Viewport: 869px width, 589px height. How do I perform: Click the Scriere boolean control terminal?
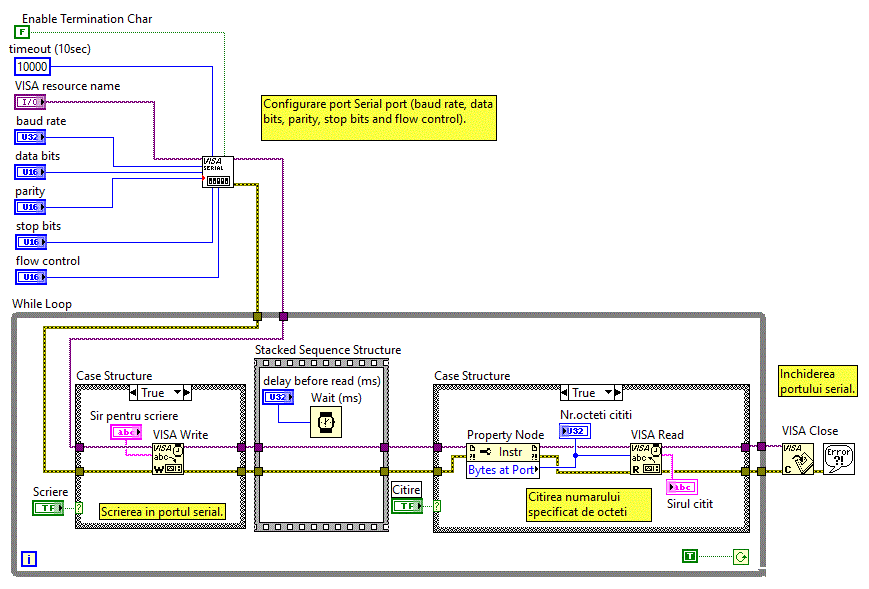pyautogui.click(x=47, y=508)
